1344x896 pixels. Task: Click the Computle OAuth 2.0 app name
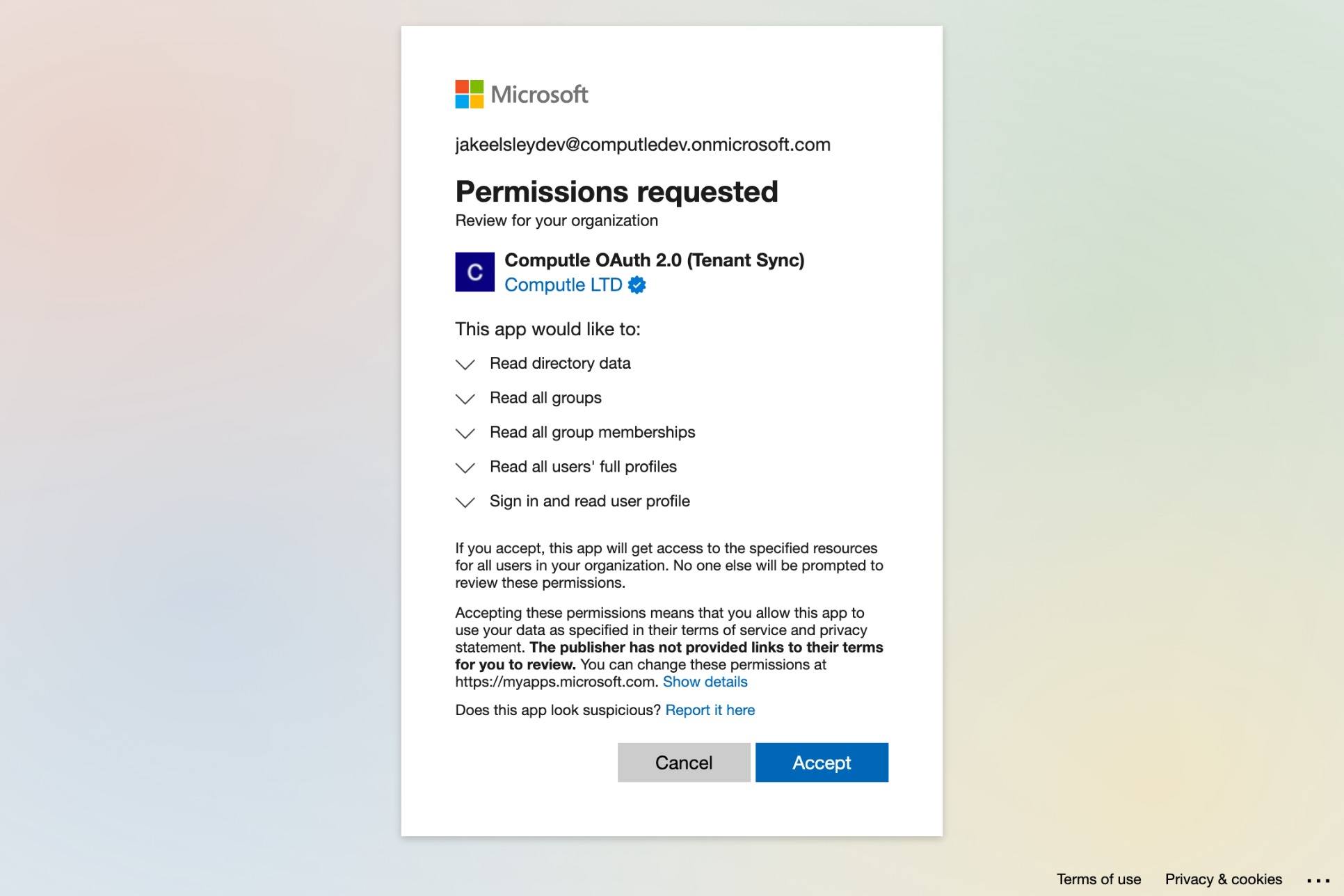click(x=654, y=260)
